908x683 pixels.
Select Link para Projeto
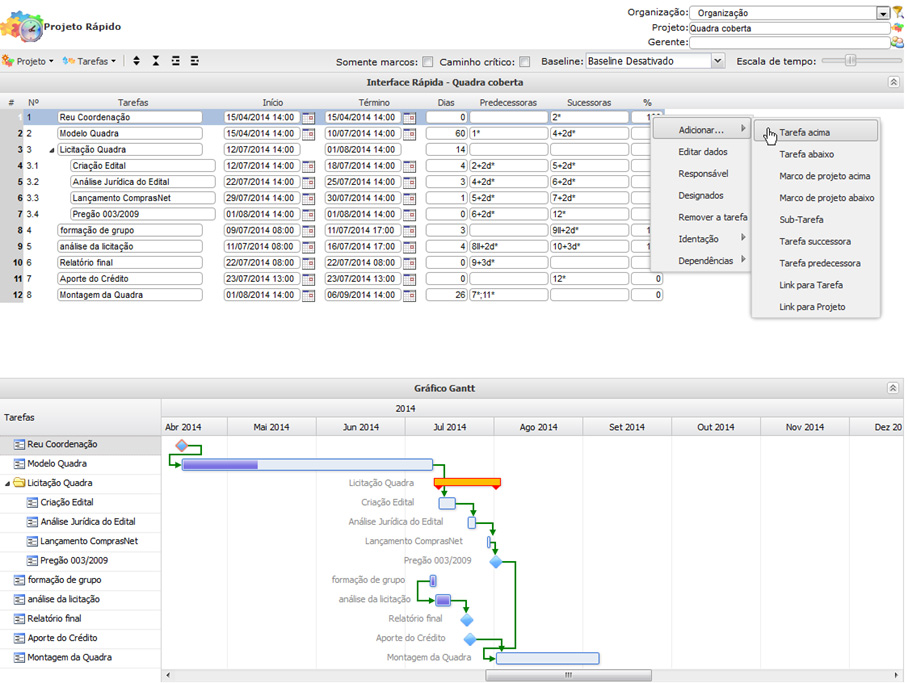[x=815, y=307]
